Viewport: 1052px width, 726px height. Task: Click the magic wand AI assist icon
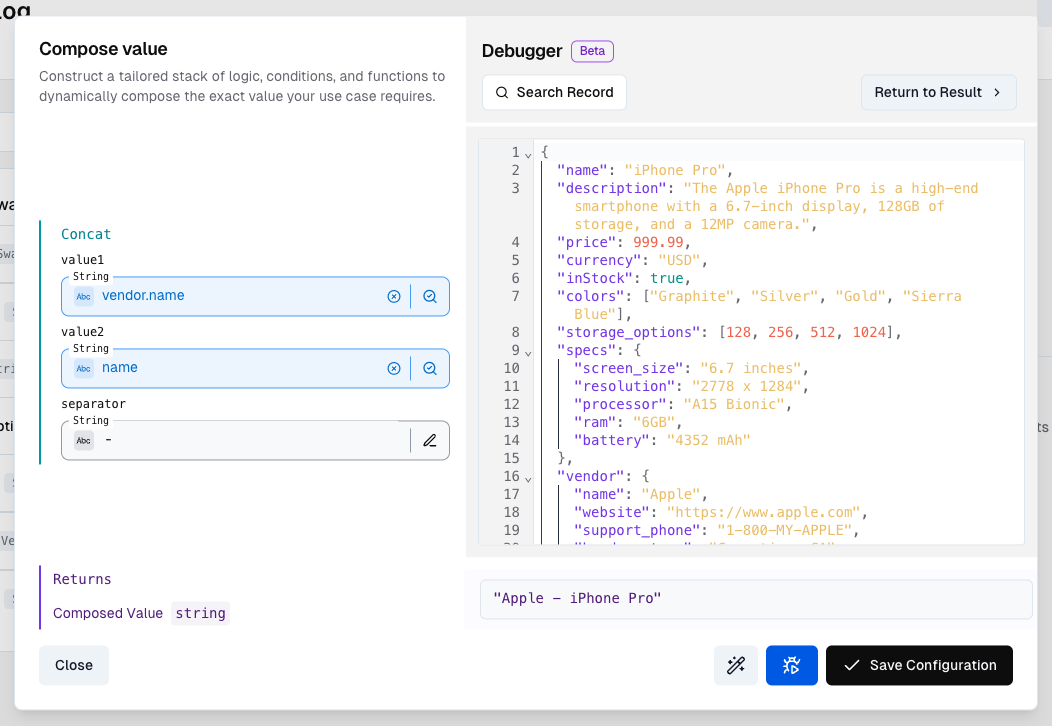pos(736,665)
